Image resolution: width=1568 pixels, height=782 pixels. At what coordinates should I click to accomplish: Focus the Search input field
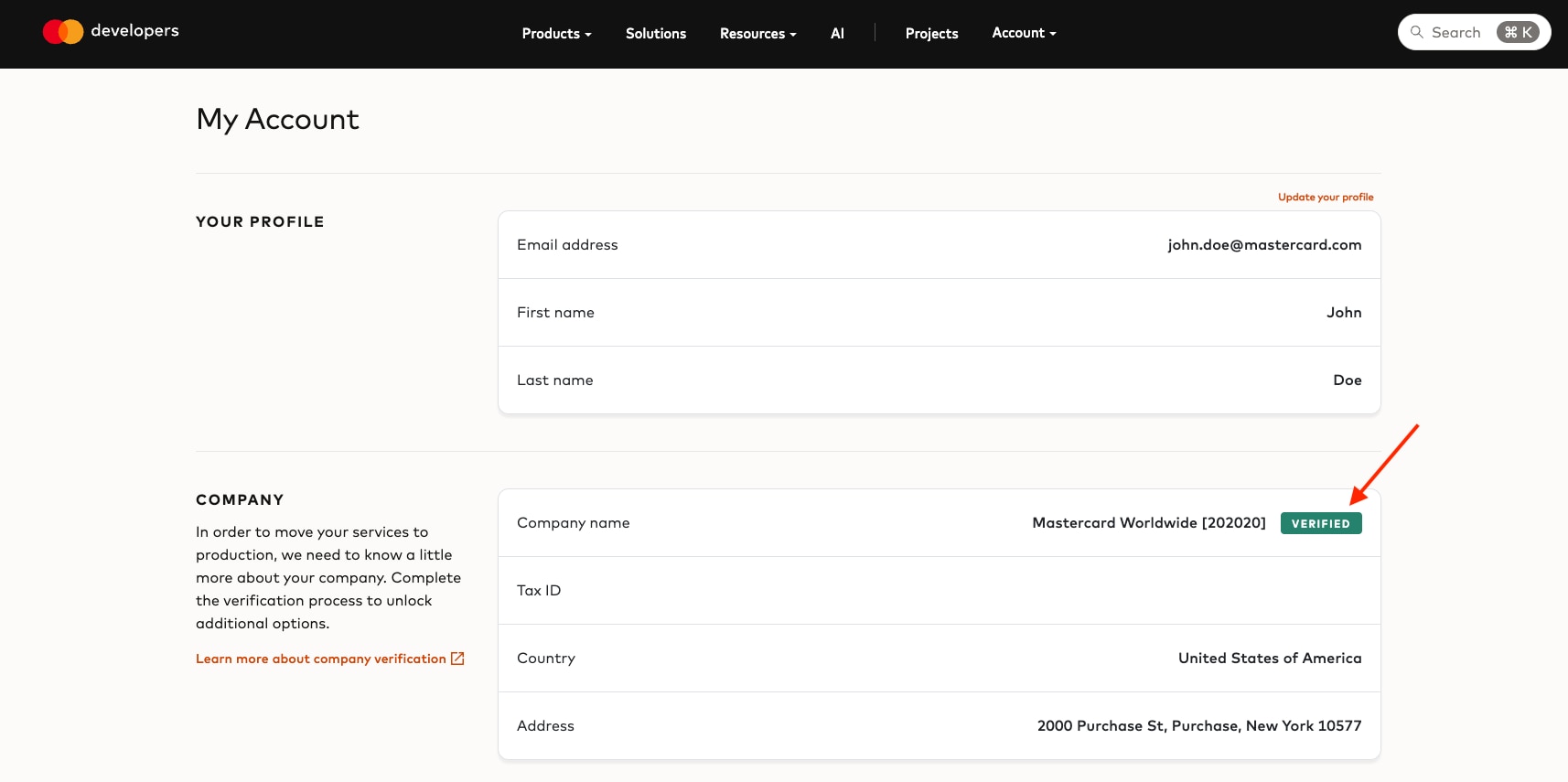[1474, 32]
